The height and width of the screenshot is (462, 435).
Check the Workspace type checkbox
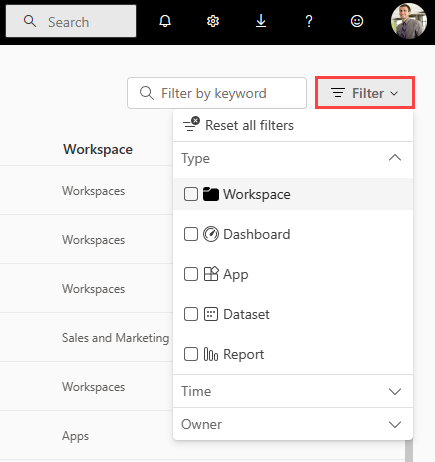(191, 194)
